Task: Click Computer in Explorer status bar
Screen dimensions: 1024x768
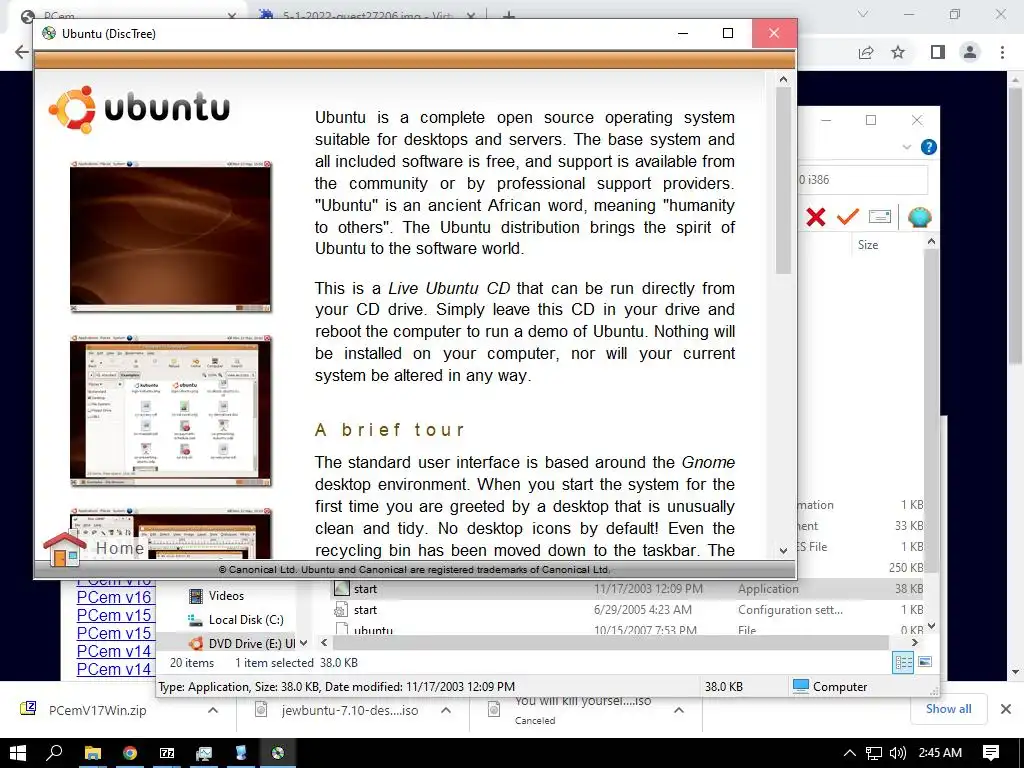Action: coord(829,686)
